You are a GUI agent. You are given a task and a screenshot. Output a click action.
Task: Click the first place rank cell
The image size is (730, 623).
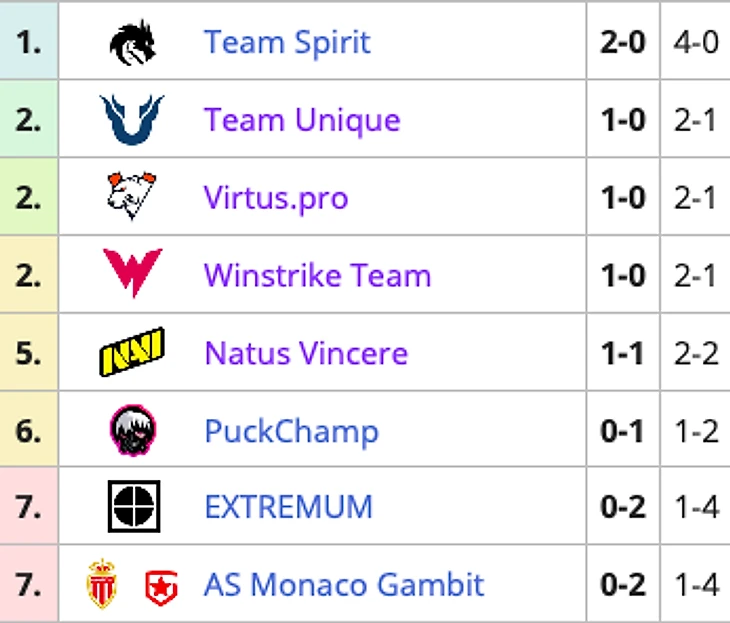point(29,44)
